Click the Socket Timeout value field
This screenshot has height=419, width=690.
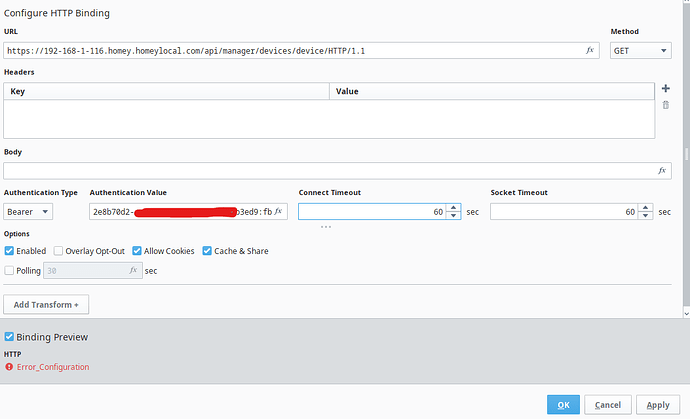564,212
